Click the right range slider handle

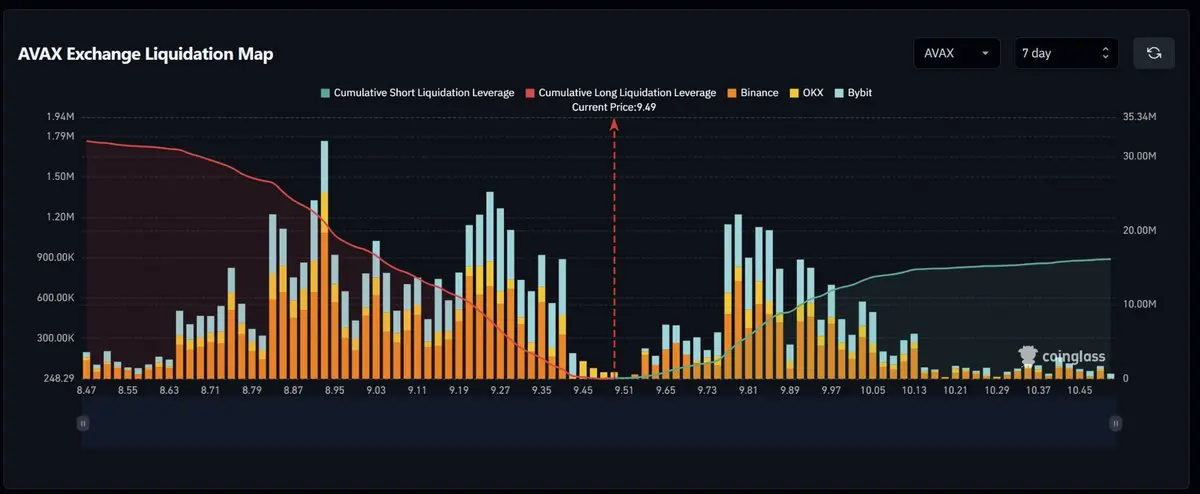pos(1115,423)
